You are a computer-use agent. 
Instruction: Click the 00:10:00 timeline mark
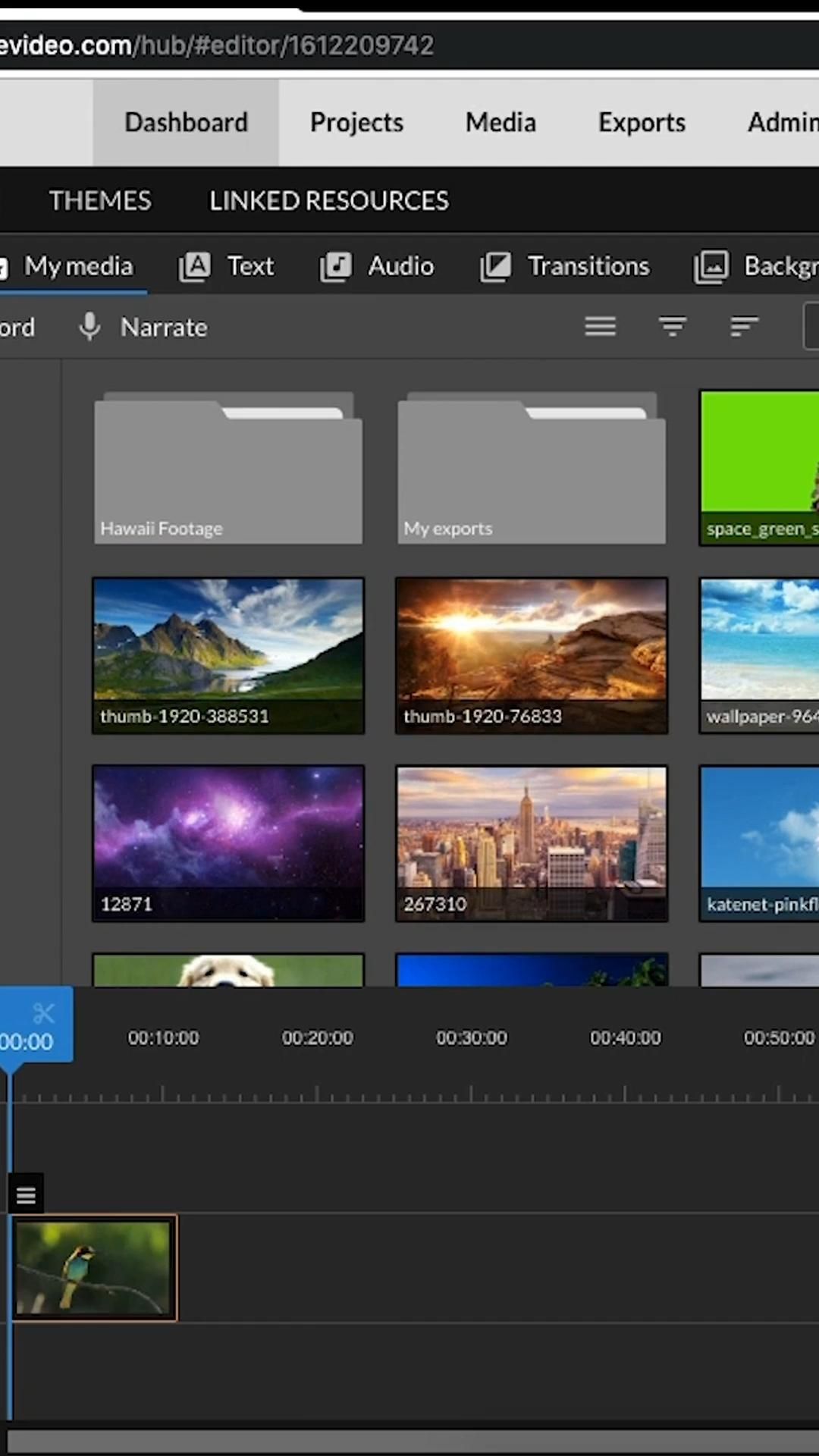[163, 1037]
